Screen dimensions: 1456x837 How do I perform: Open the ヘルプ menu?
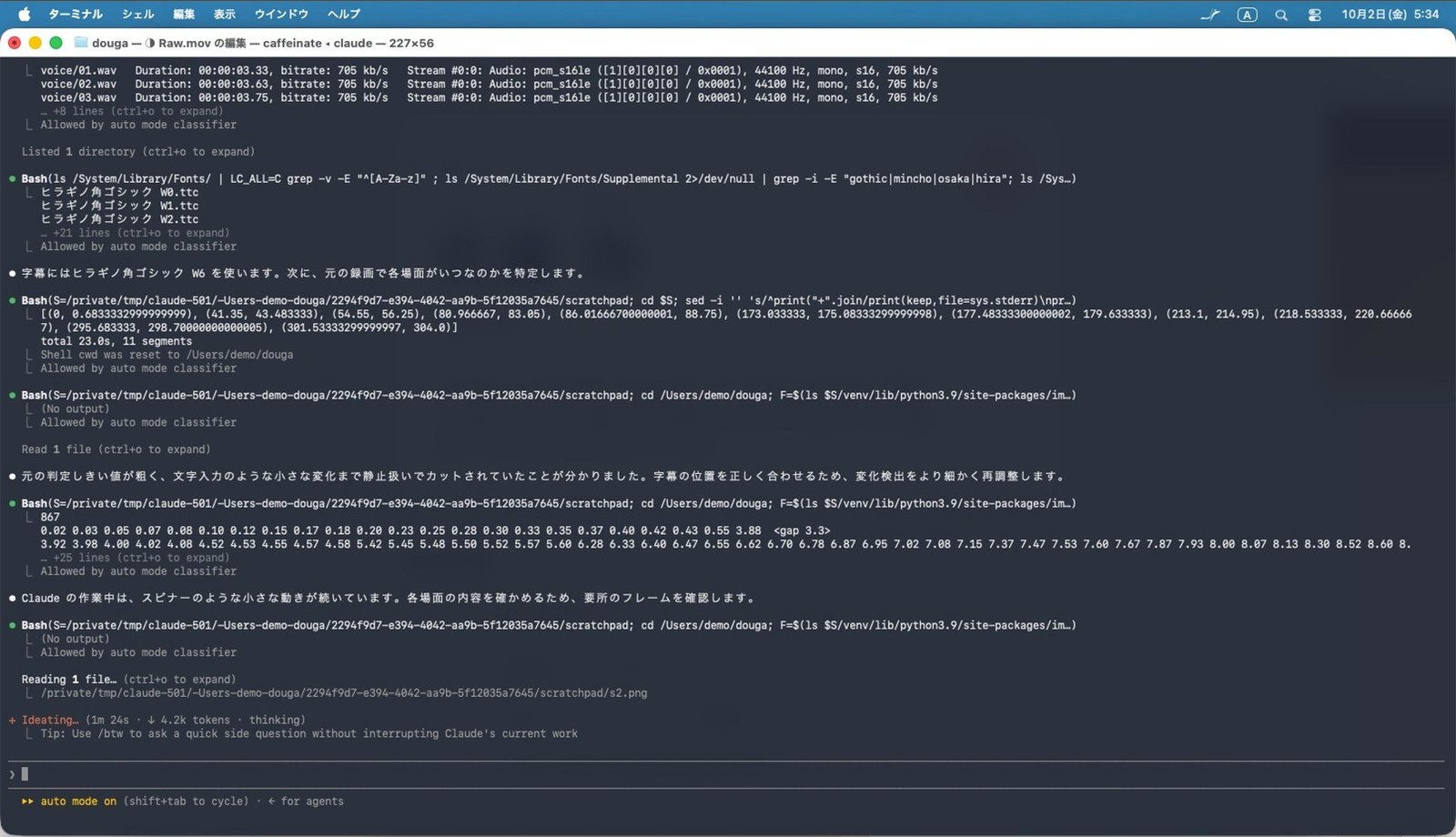click(x=344, y=14)
